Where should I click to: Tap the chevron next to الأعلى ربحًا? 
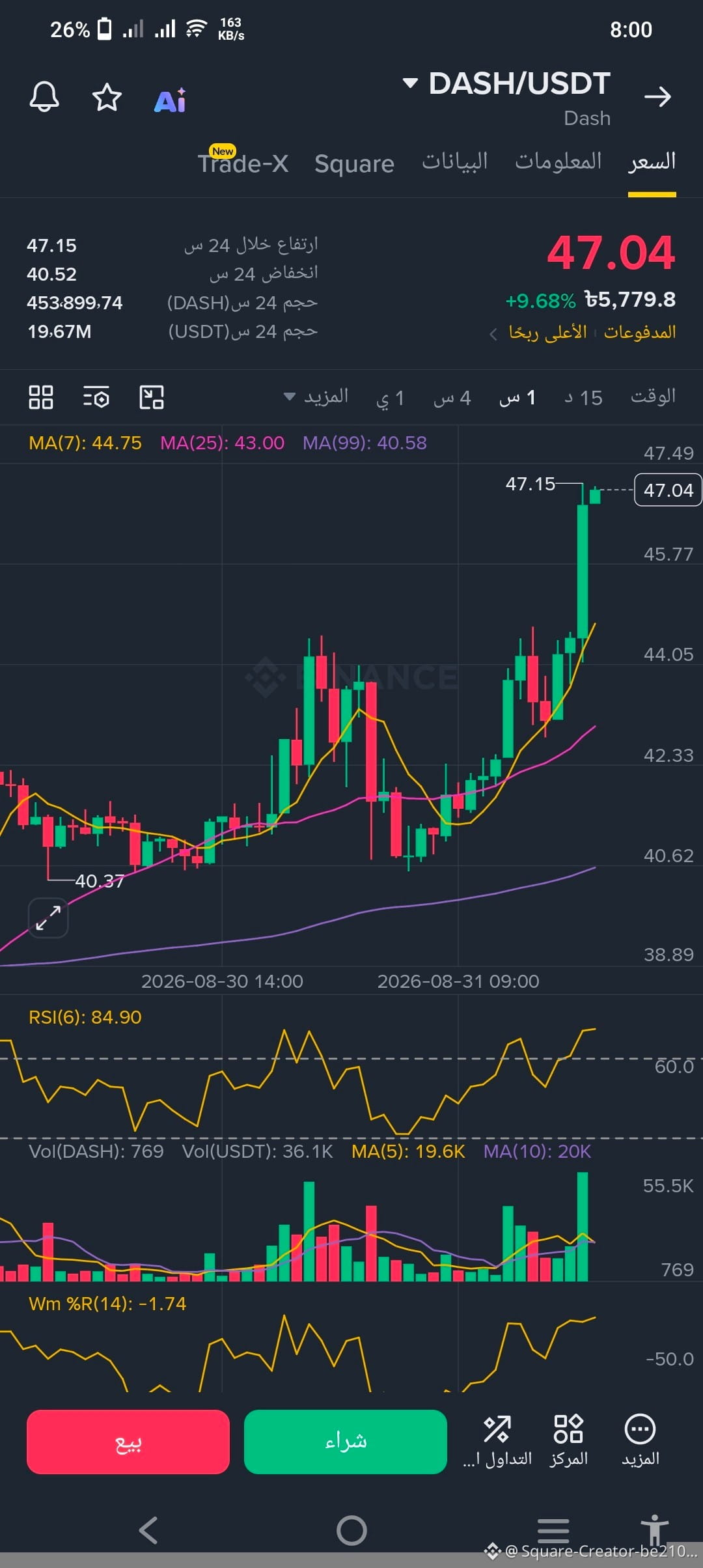point(493,334)
